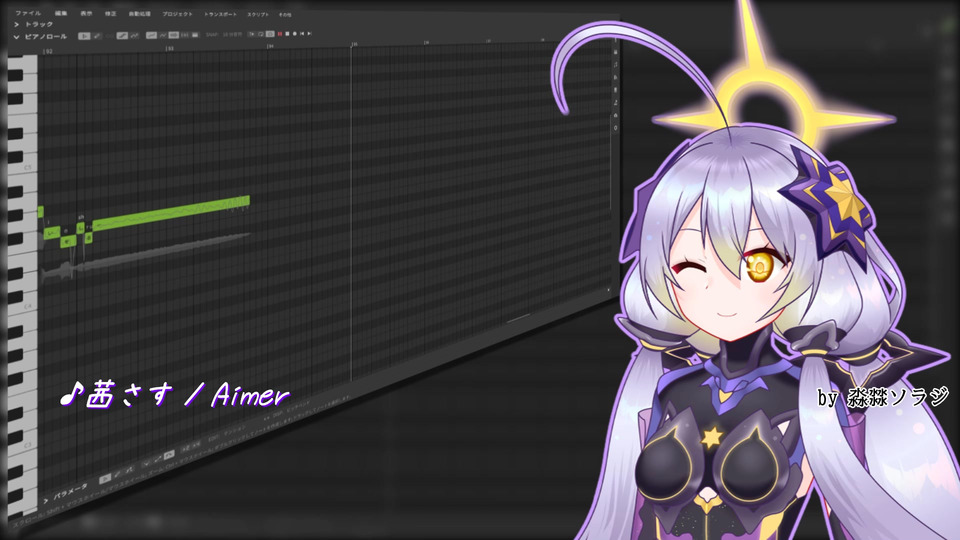Open the プロジェクト menu
Image resolution: width=960 pixels, height=540 pixels.
pos(178,13)
